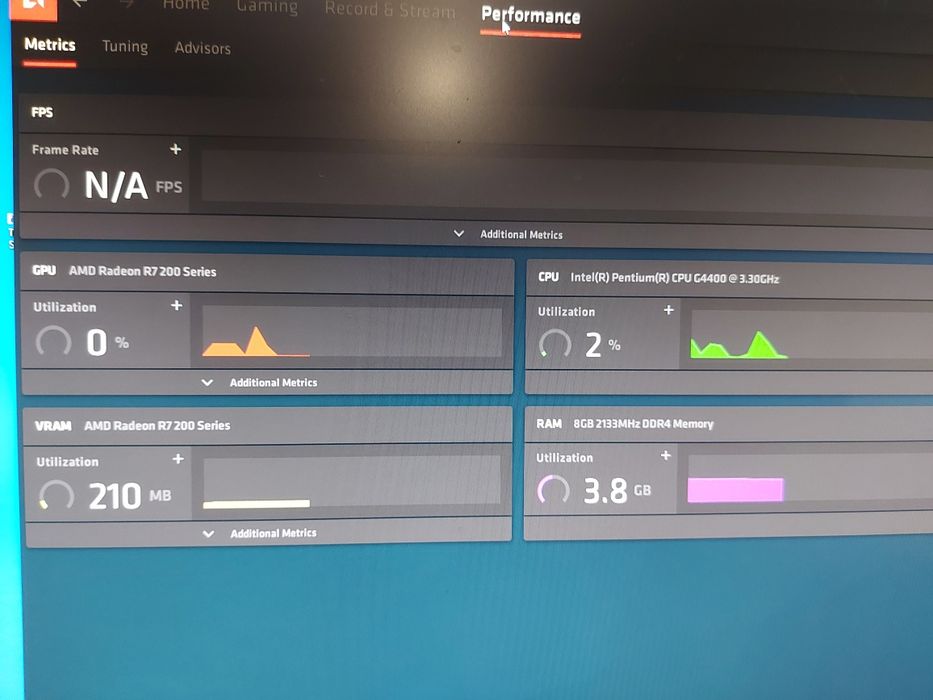The image size is (933, 700).
Task: Expand Additional Metrics under FPS
Action: point(508,234)
